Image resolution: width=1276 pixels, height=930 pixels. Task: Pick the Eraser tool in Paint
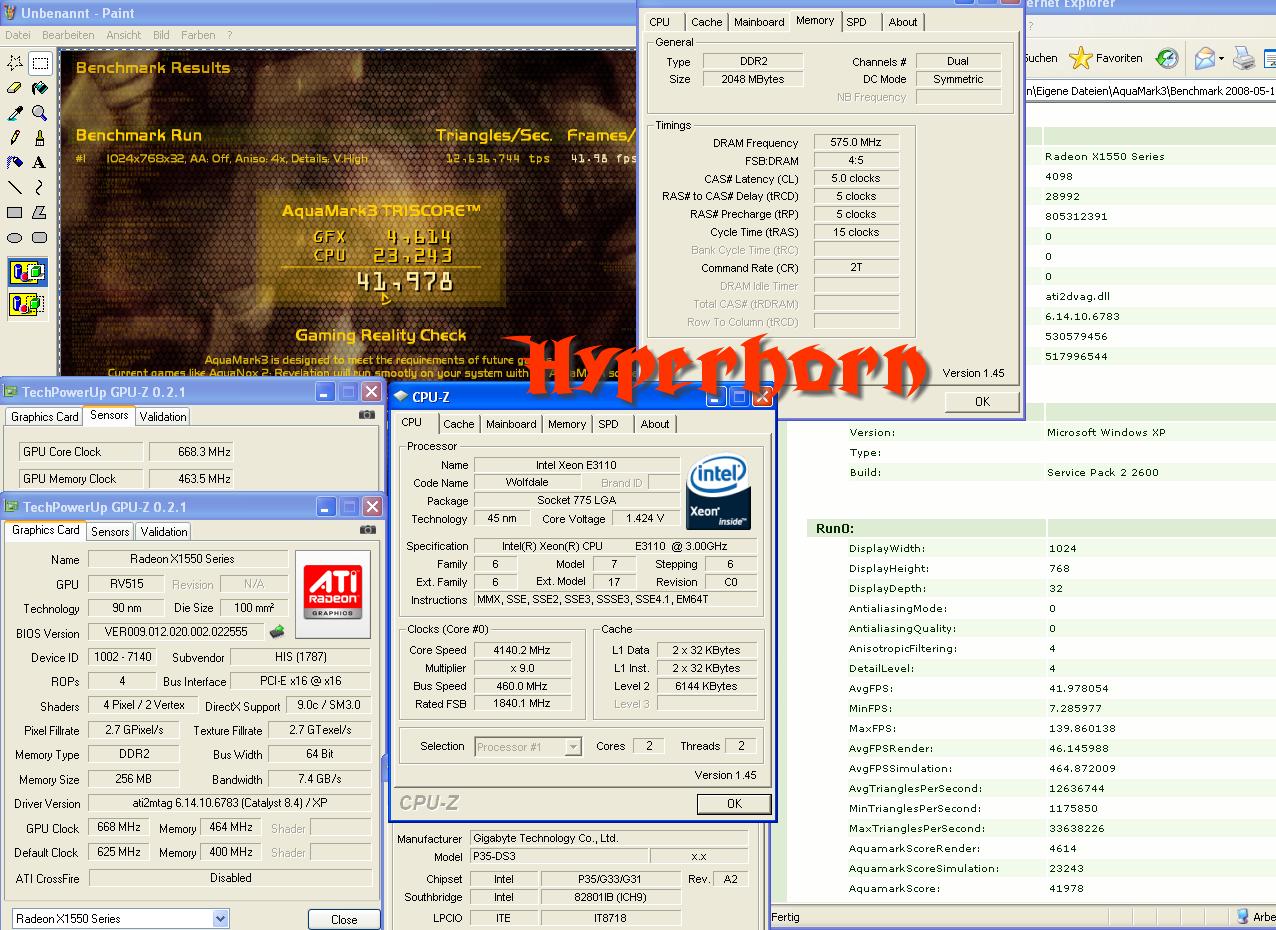click(x=15, y=88)
